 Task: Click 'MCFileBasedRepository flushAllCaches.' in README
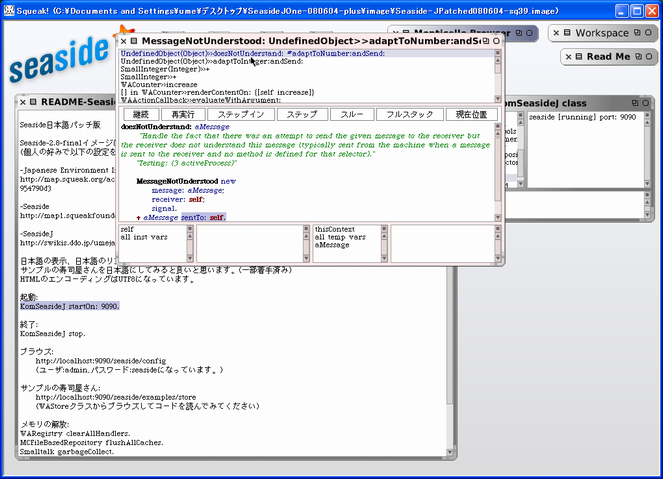[x=91, y=443]
